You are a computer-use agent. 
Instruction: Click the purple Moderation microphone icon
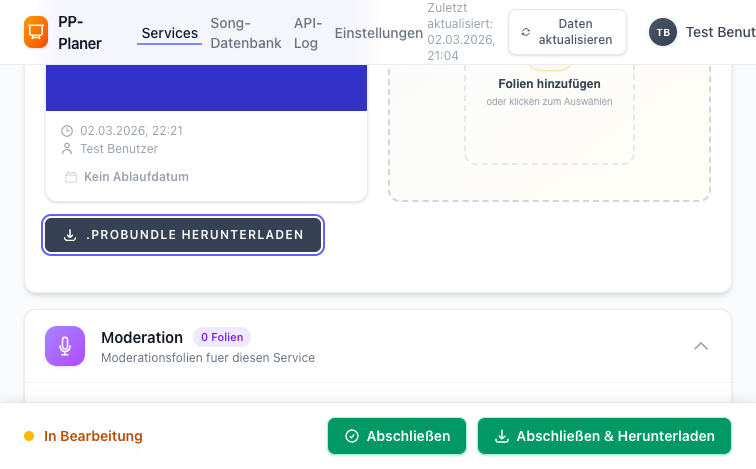pos(65,346)
